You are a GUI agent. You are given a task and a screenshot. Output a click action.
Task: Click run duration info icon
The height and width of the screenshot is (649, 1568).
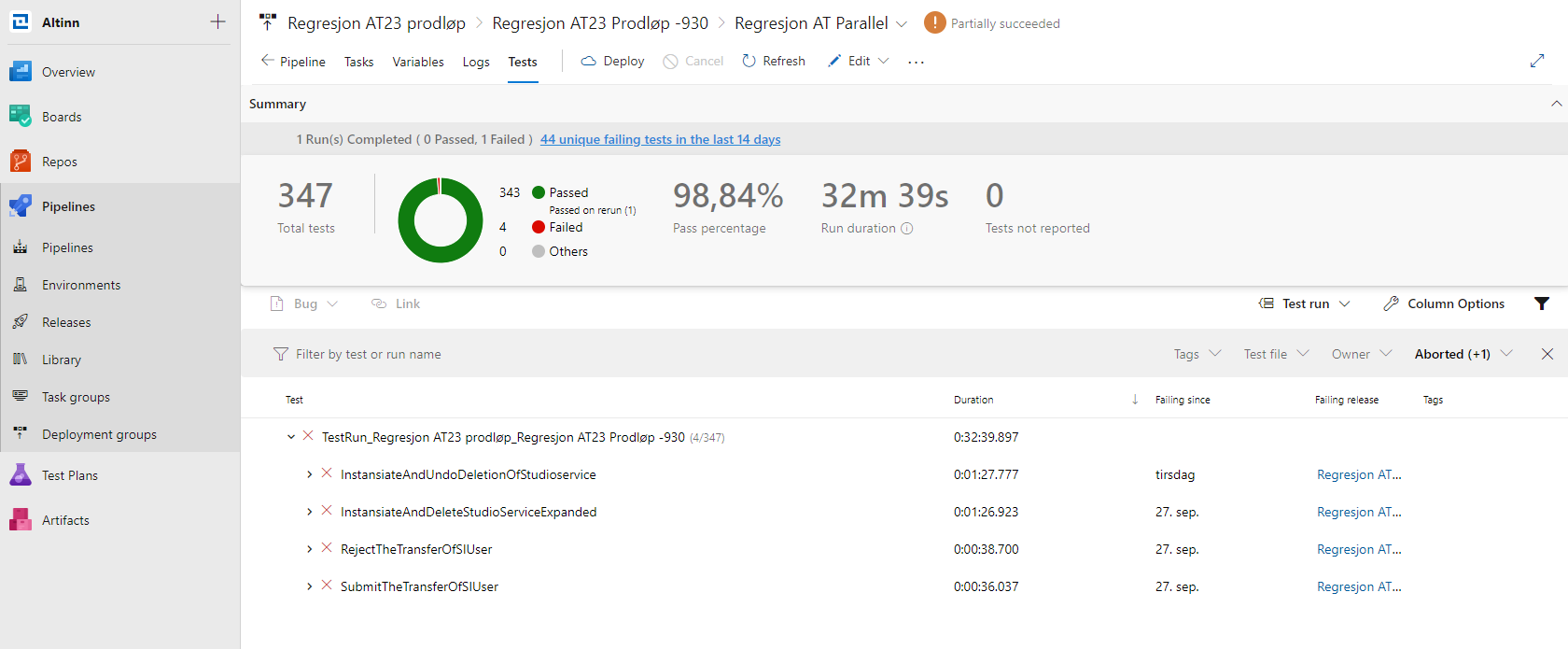907,229
